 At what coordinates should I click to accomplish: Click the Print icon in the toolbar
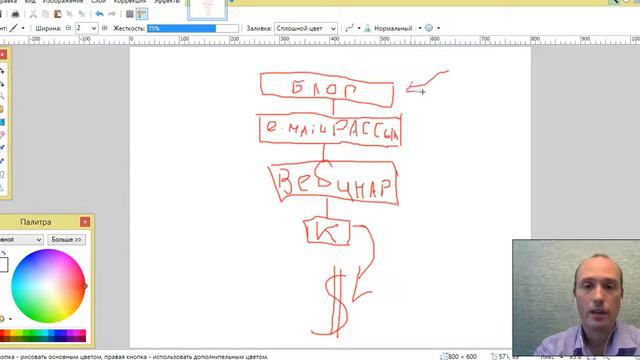click(x=15, y=14)
